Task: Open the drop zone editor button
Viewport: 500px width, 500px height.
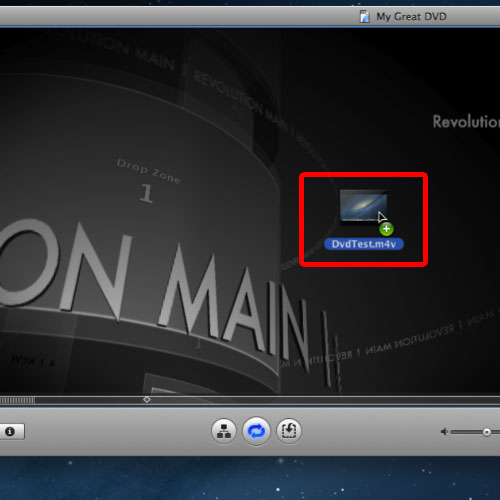Action: click(x=289, y=431)
